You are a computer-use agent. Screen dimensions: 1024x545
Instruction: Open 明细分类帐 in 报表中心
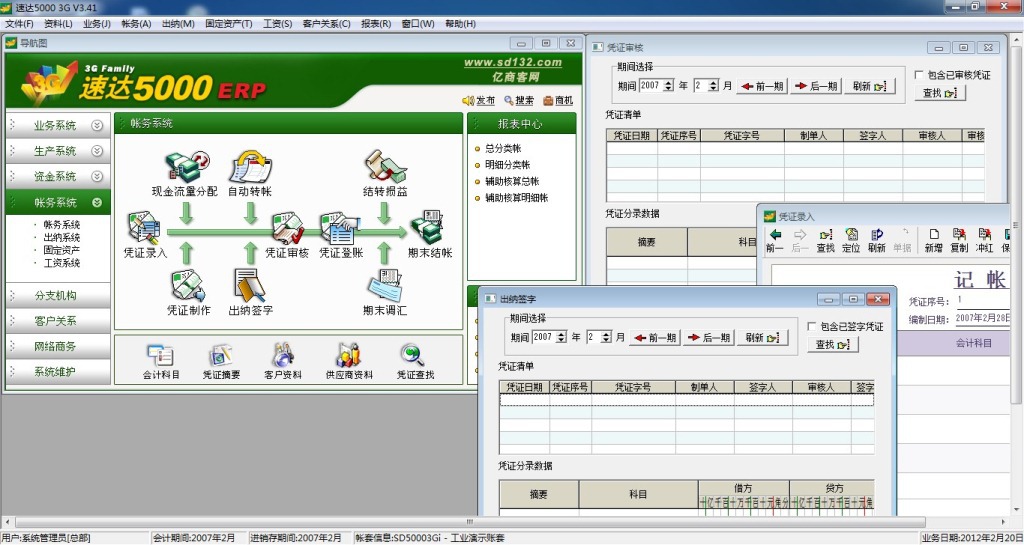507,164
